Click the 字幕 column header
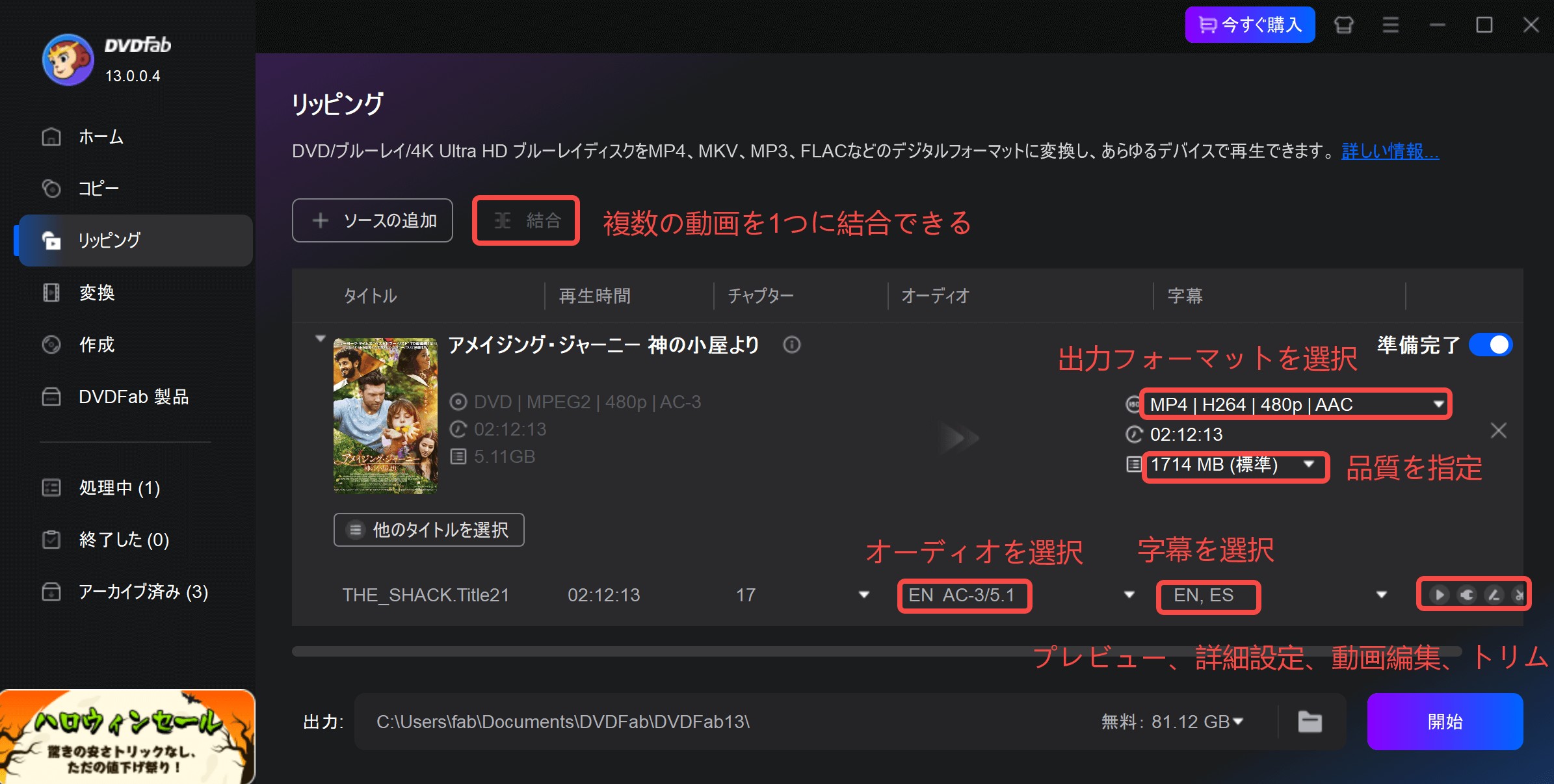Screen dimensions: 1554x784 click(x=1185, y=296)
